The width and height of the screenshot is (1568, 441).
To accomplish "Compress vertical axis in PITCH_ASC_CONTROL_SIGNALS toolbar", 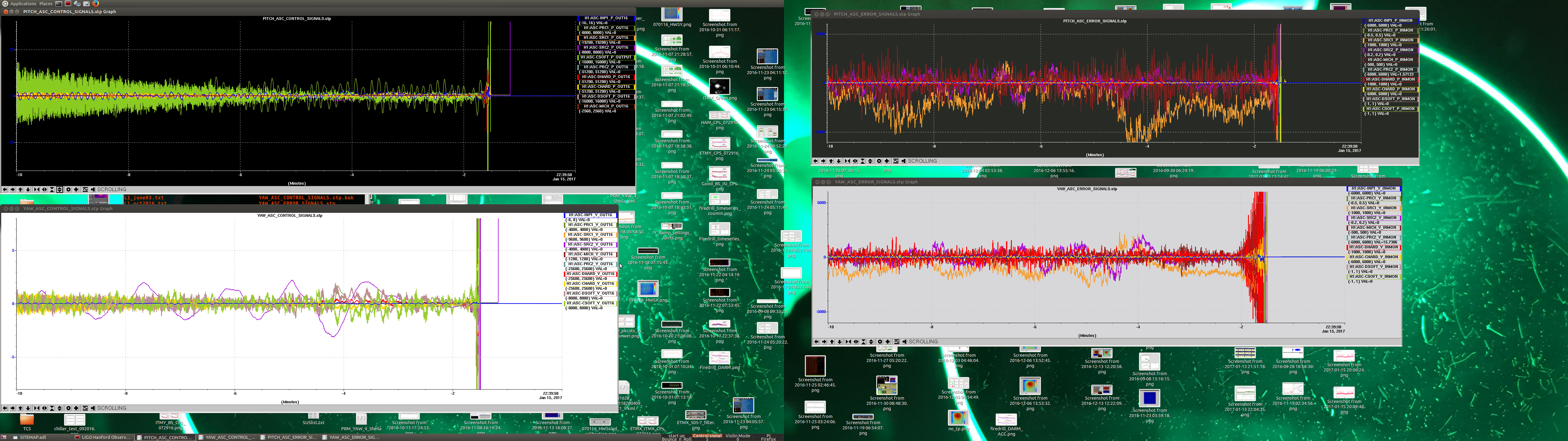I will point(52,190).
